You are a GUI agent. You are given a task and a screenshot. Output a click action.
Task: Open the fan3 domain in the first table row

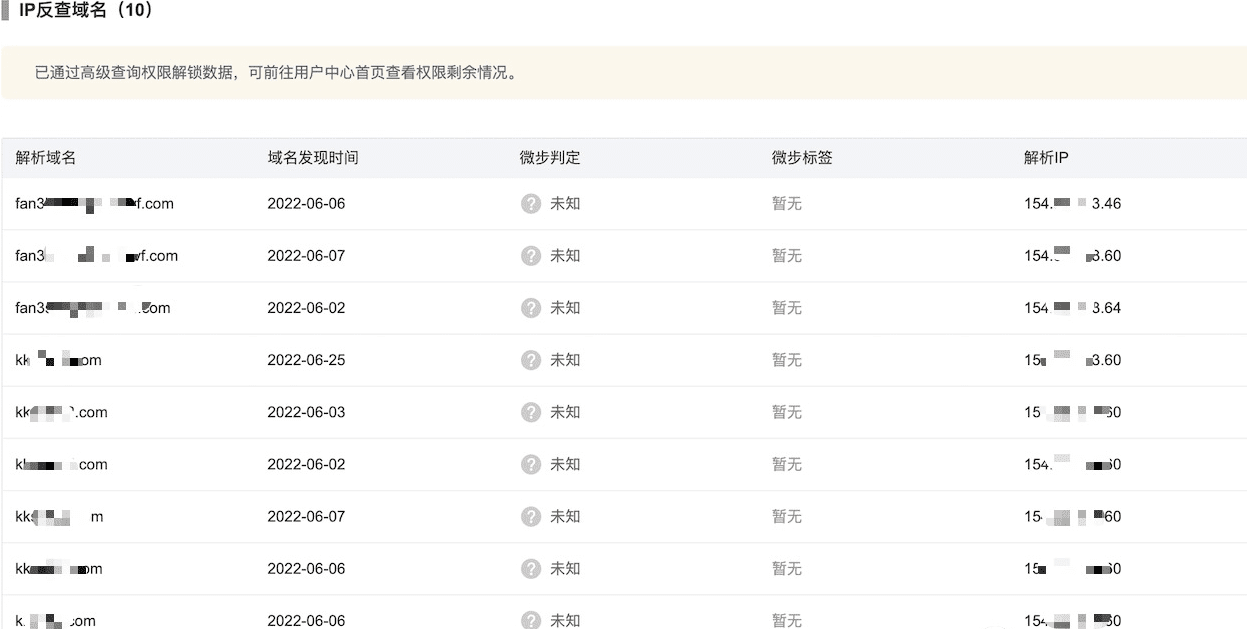[94, 204]
